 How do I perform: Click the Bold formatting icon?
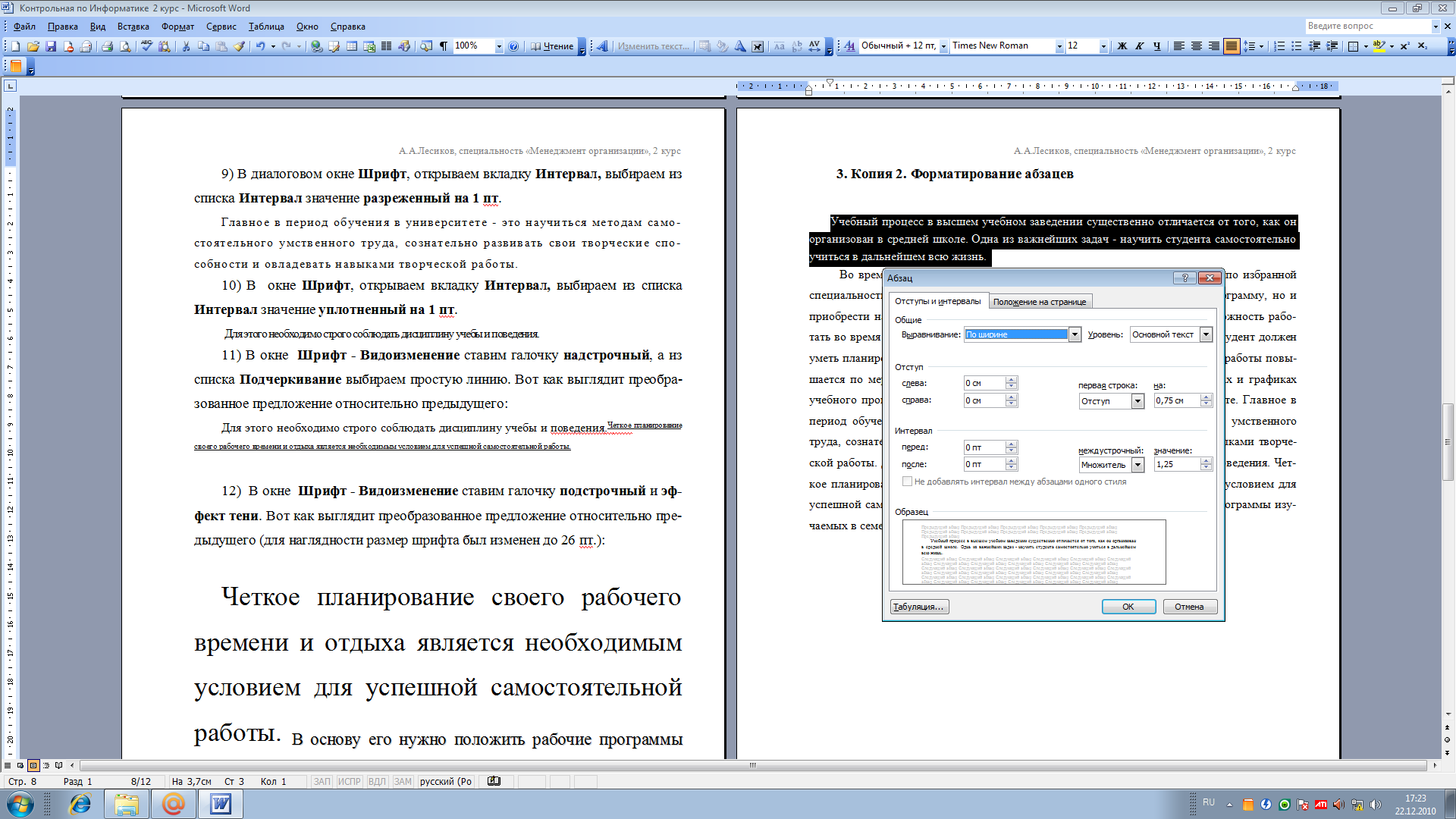click(1122, 46)
